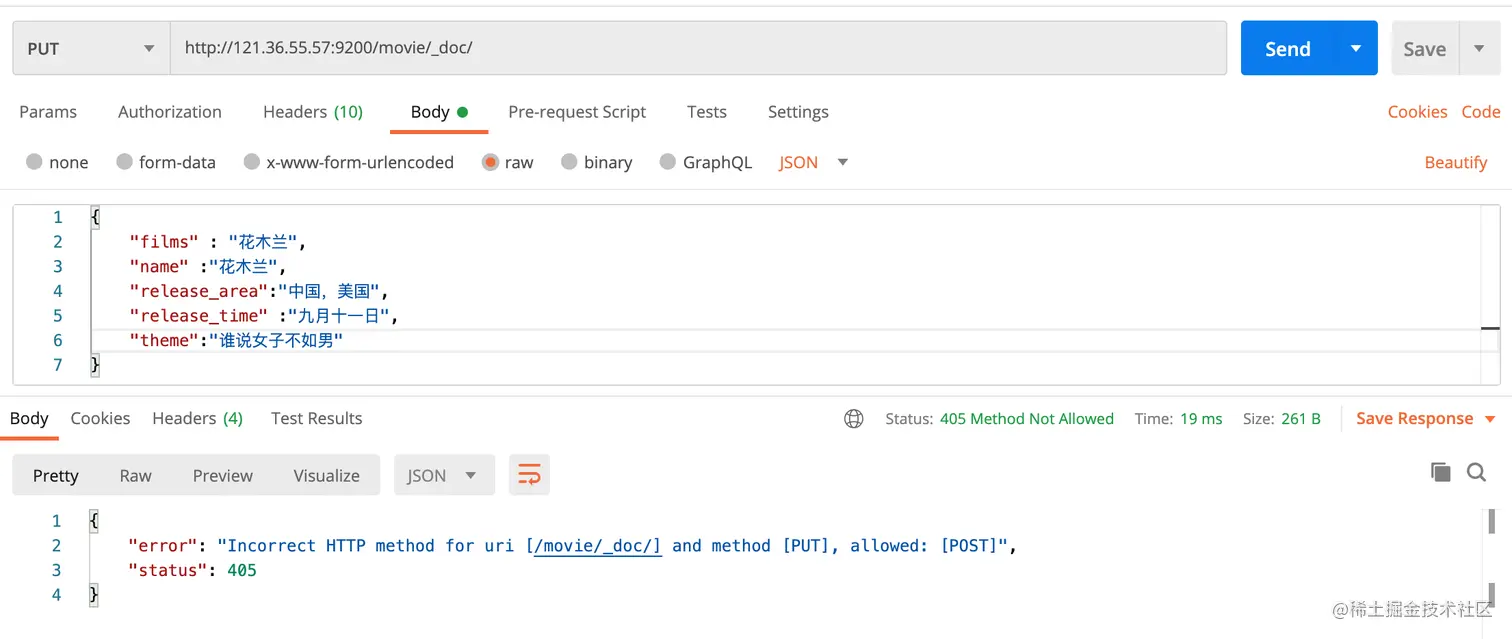The width and height of the screenshot is (1512, 639).
Task: Open the response Headers (4) tab
Action: [197, 418]
